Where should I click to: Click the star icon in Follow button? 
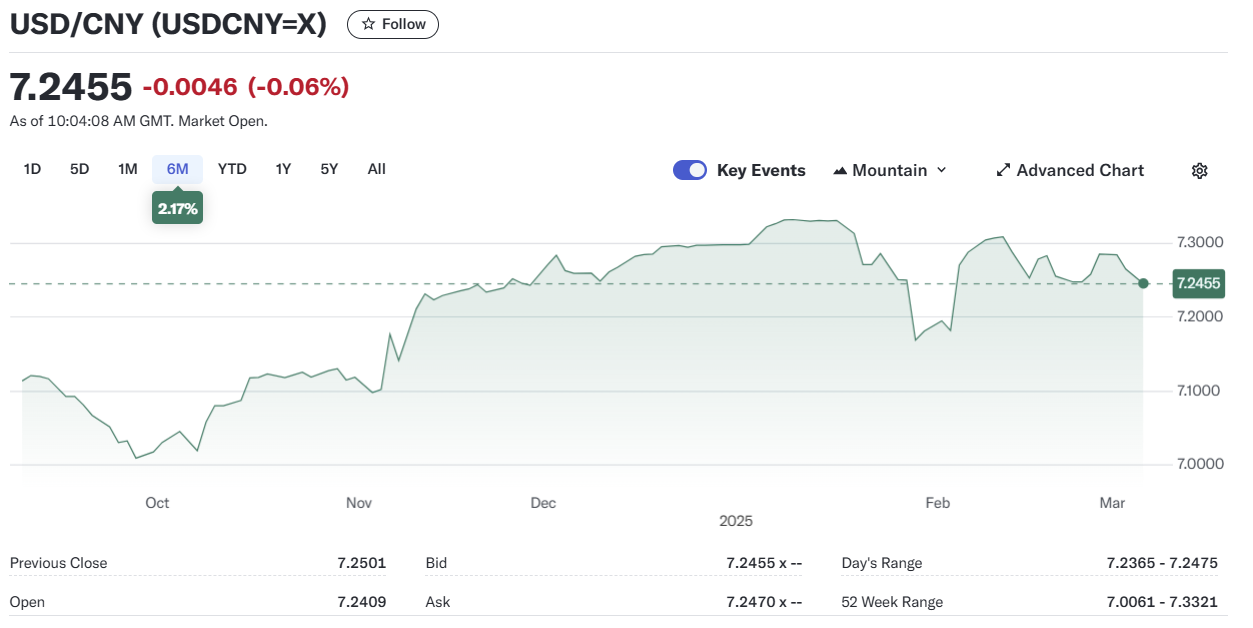tap(368, 24)
